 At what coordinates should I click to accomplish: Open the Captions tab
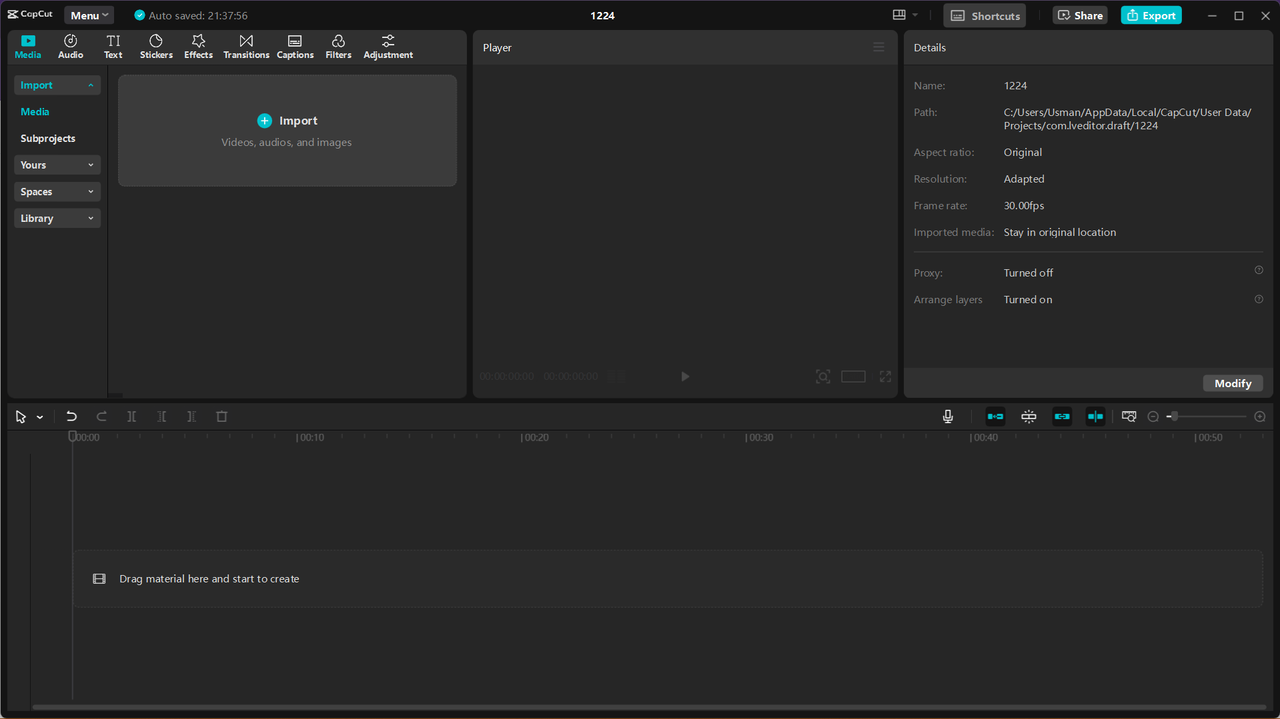295,47
